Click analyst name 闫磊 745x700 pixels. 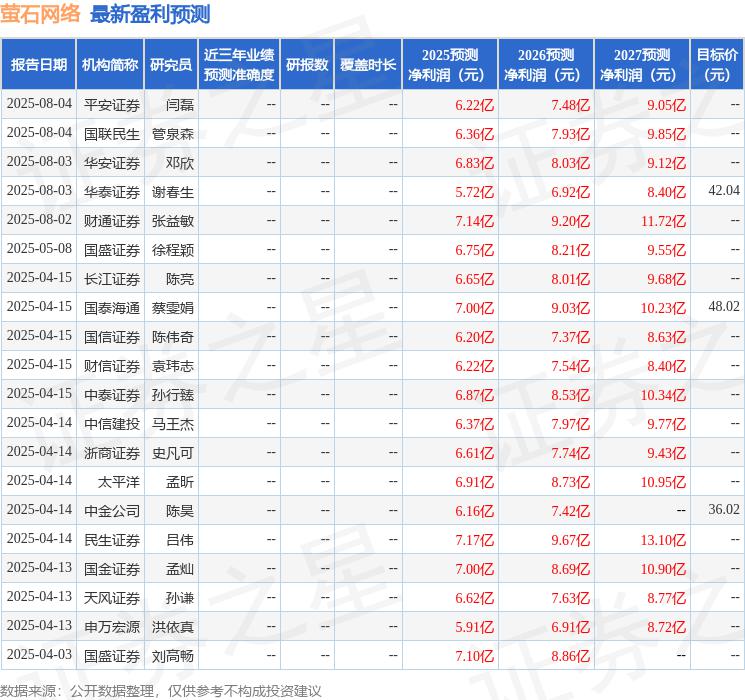(x=180, y=105)
